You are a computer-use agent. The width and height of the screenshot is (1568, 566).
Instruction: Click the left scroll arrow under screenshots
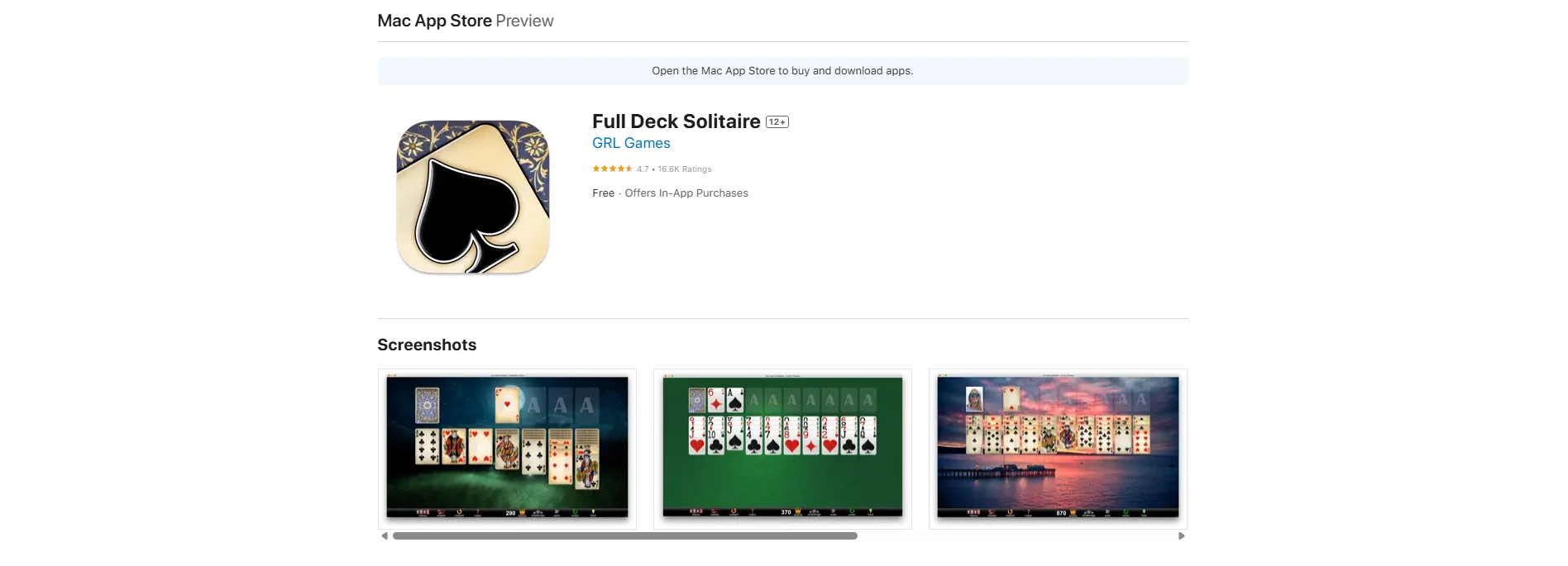click(x=385, y=536)
